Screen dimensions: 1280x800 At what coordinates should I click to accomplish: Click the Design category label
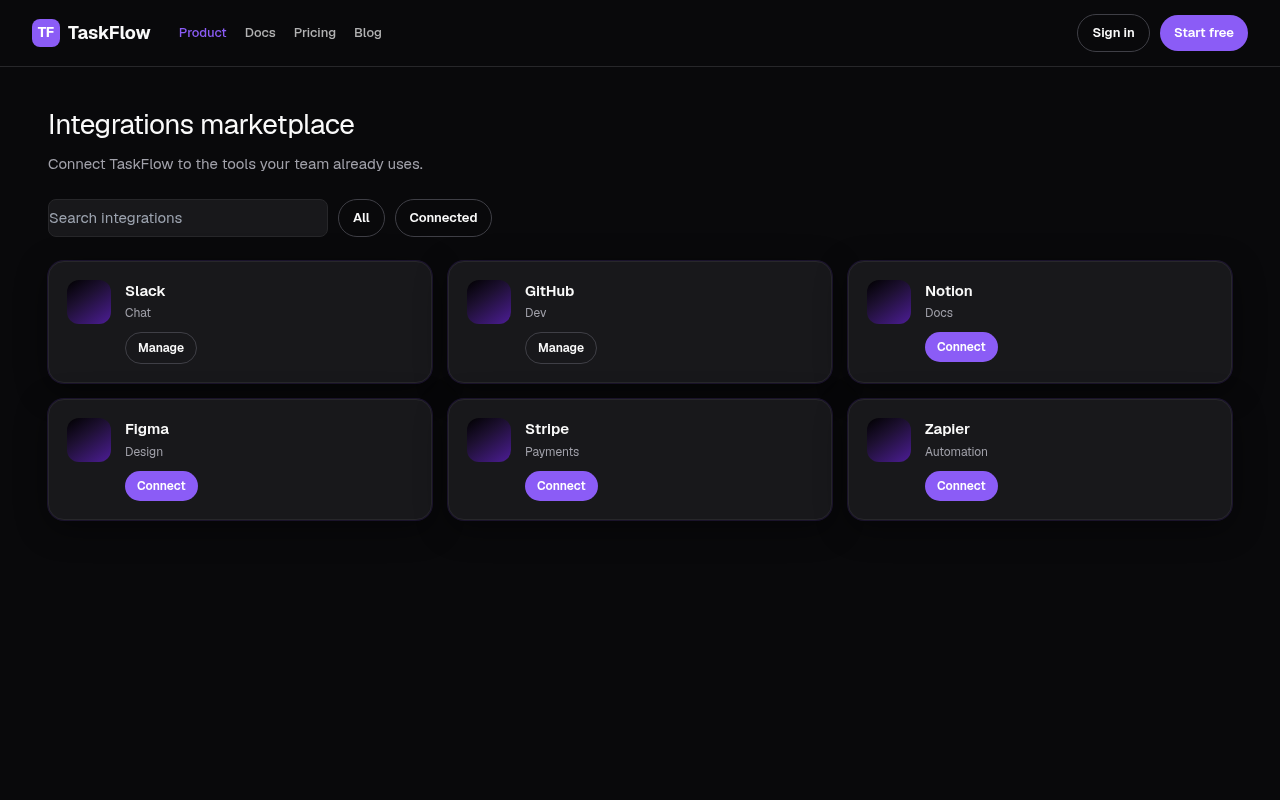(x=144, y=452)
